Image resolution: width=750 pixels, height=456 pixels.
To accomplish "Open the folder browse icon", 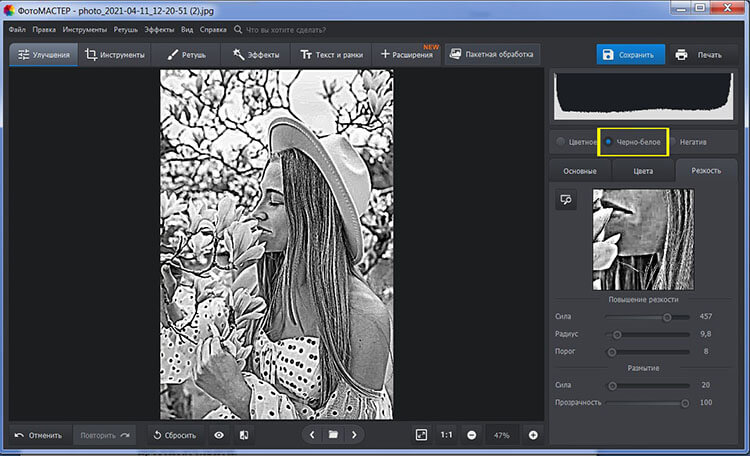I will tap(333, 435).
